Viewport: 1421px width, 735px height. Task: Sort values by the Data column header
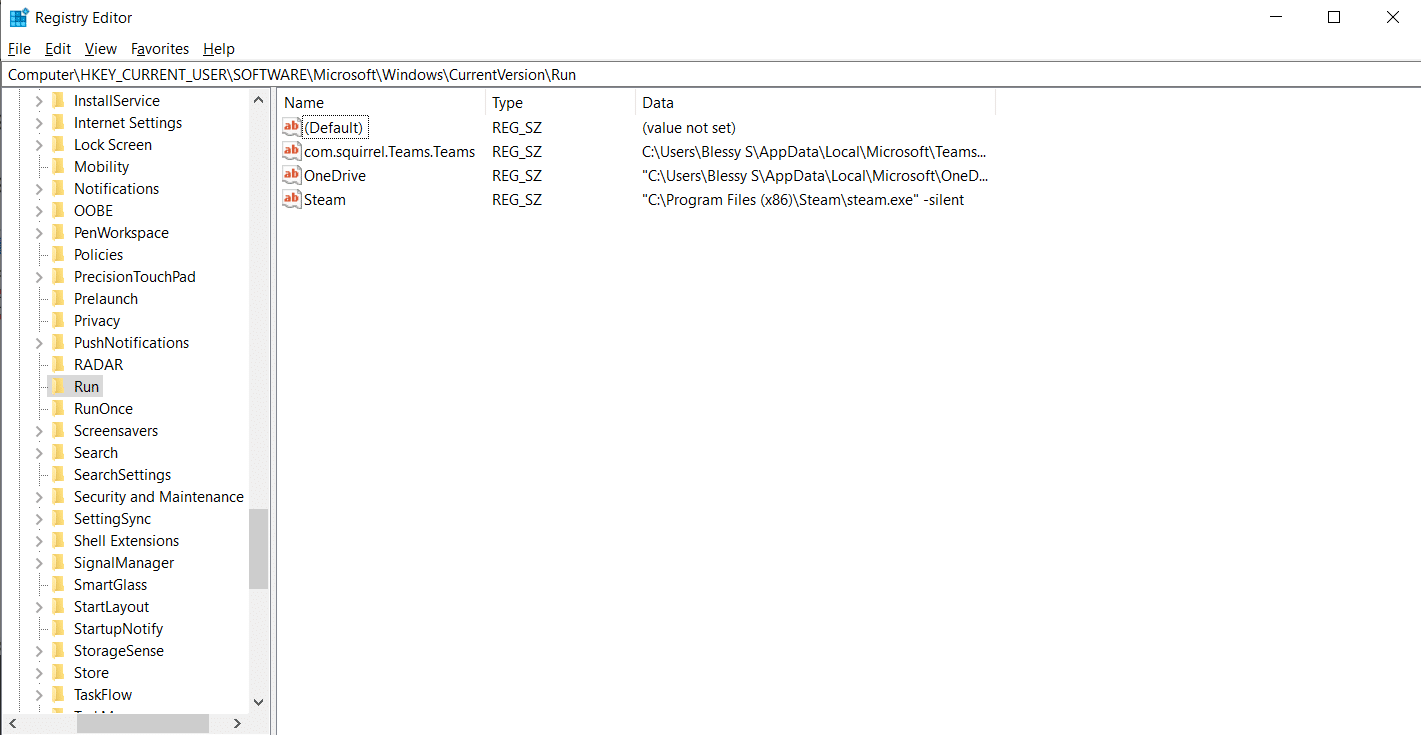coord(815,102)
